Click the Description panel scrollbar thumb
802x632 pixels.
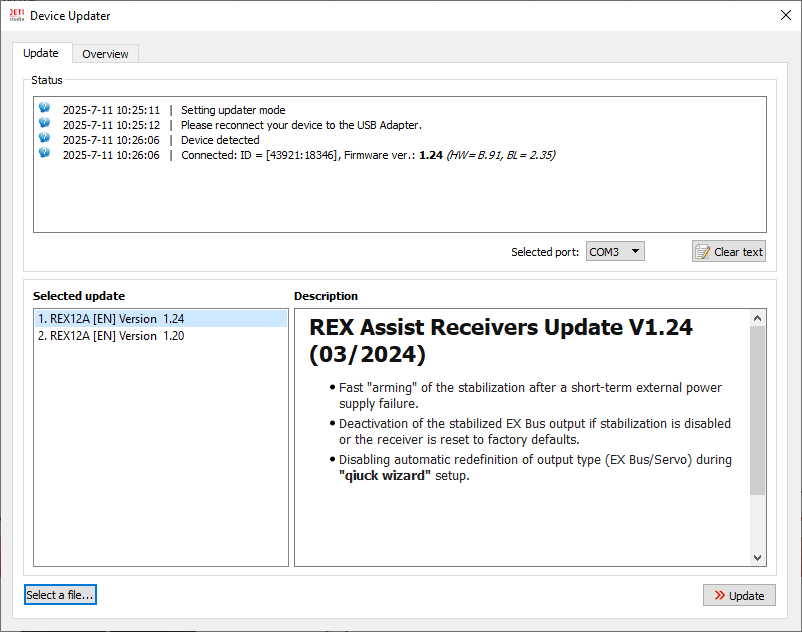coord(758,410)
